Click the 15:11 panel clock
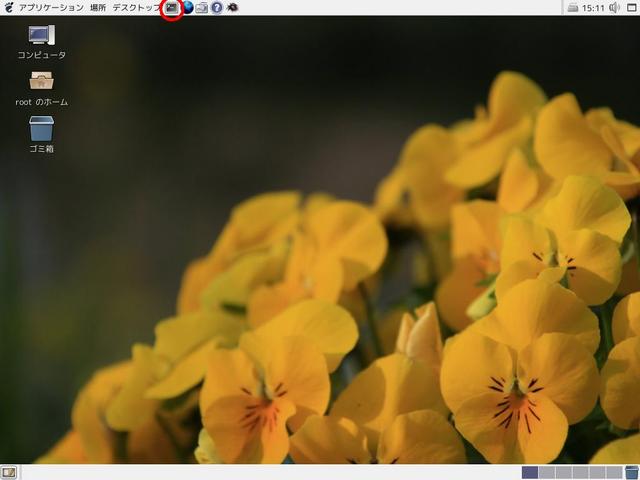 click(x=593, y=8)
